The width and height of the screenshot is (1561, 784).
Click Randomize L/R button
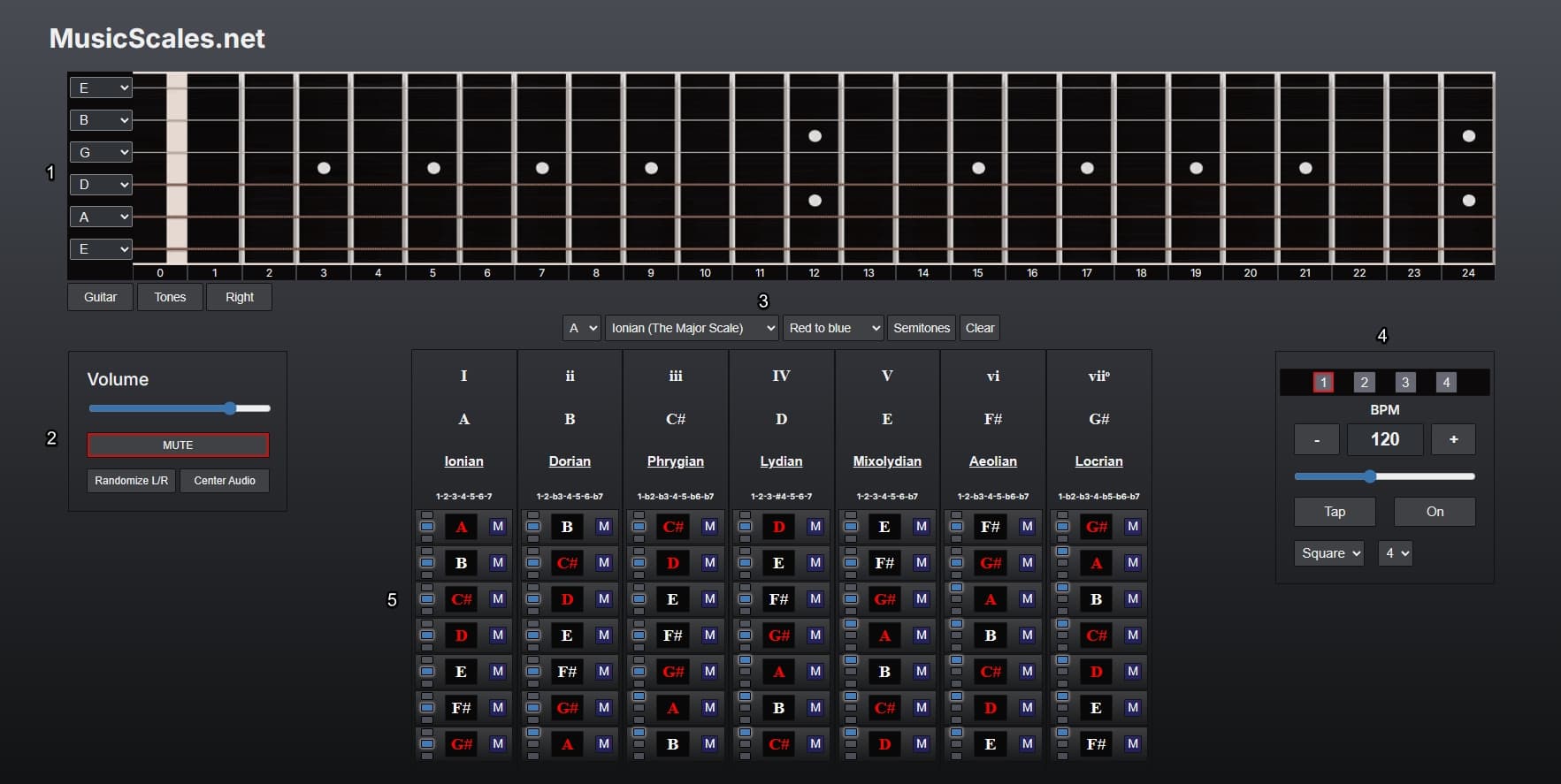(131, 481)
